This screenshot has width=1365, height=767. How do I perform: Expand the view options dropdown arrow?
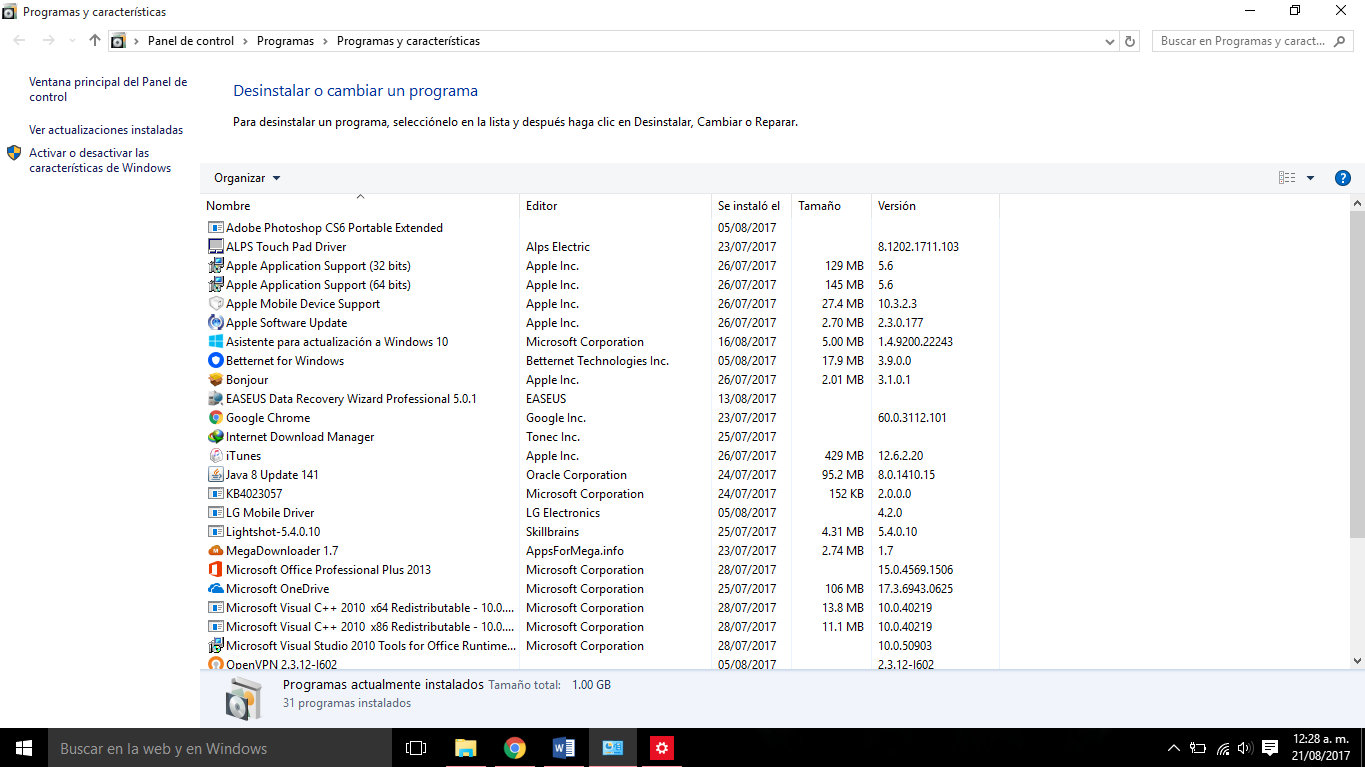click(x=1310, y=178)
